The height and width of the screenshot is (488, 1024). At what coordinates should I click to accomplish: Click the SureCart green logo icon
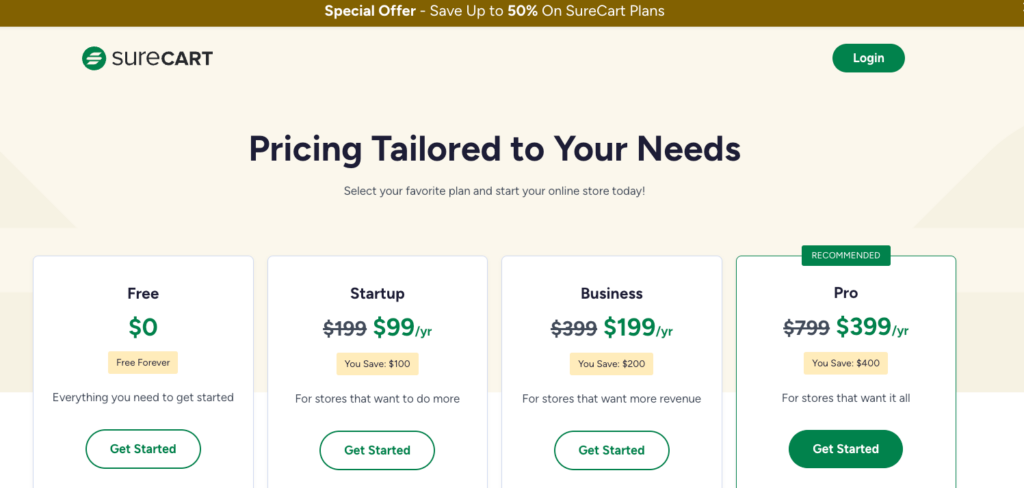click(x=94, y=58)
